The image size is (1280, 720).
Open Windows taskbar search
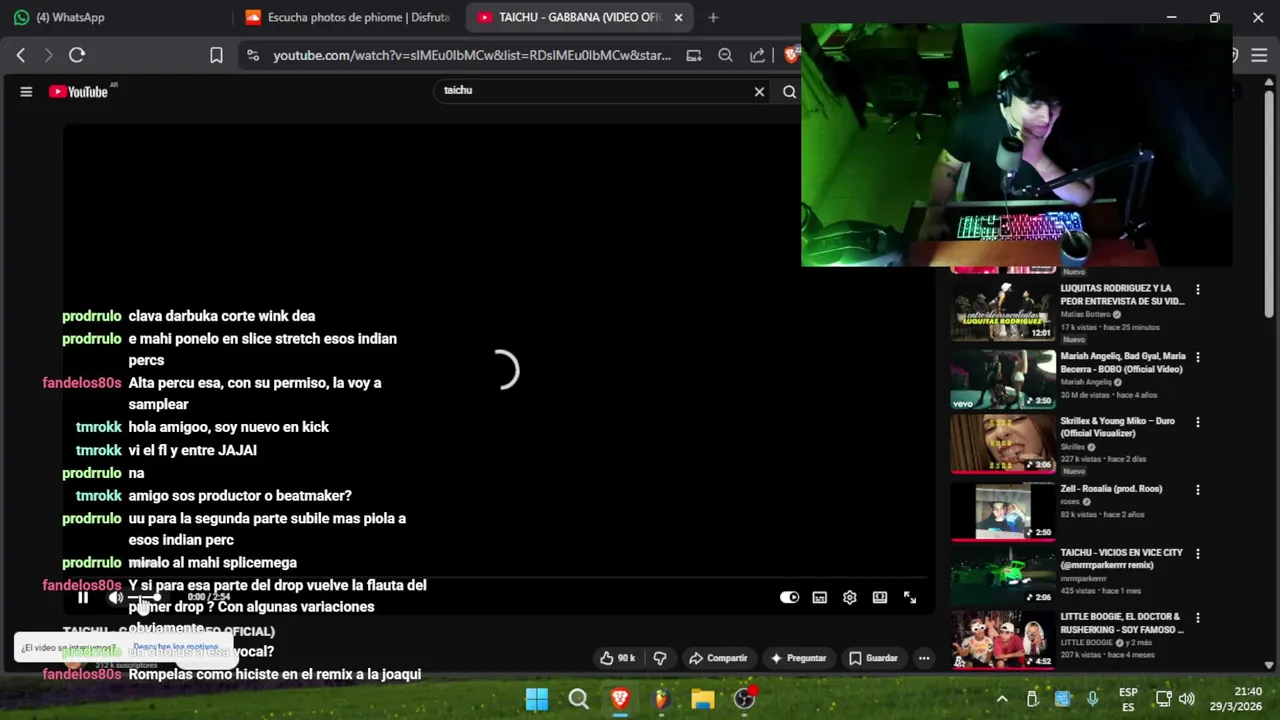pyautogui.click(x=578, y=699)
